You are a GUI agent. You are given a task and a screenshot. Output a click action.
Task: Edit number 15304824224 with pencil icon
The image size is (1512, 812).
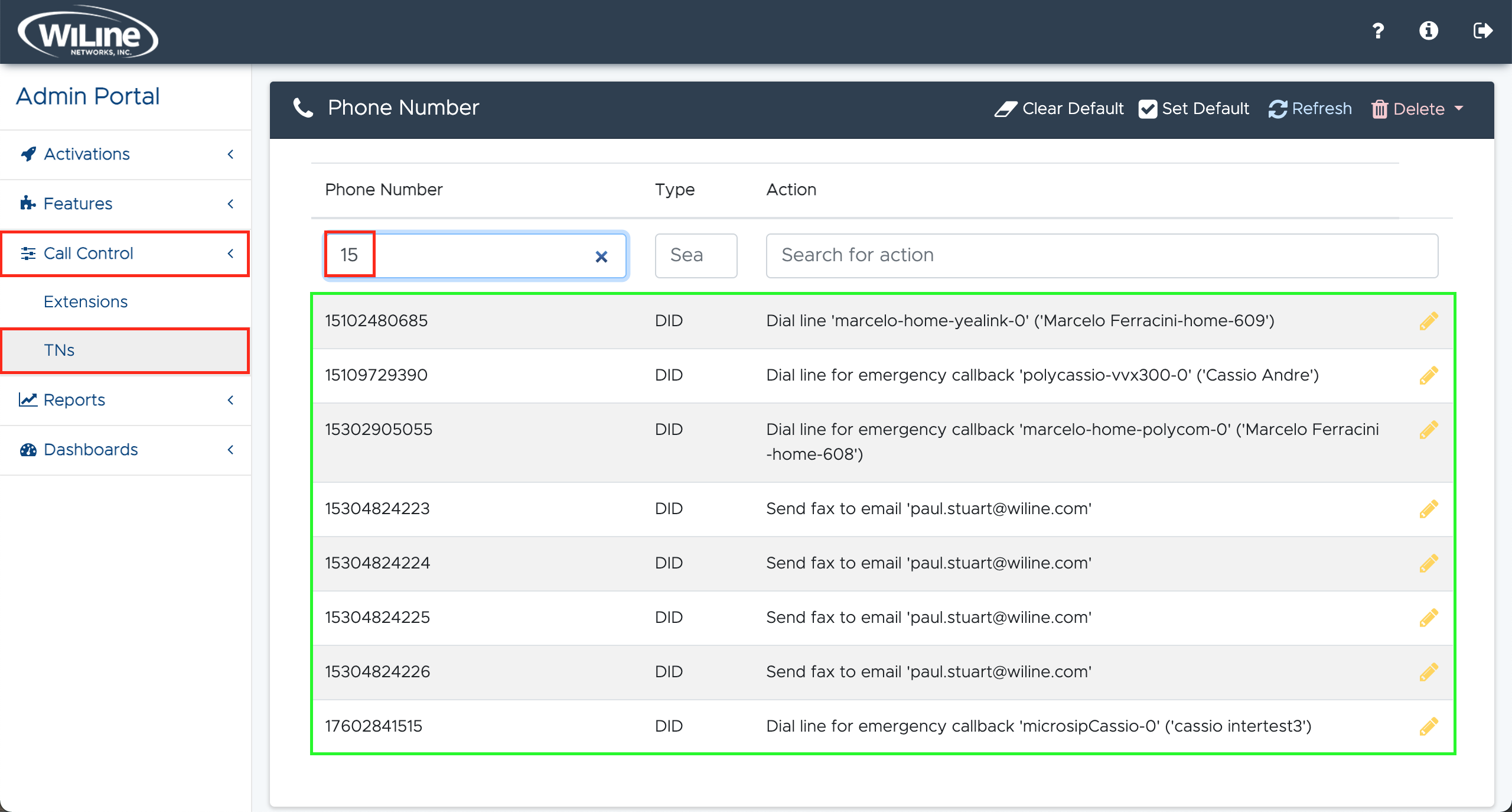click(x=1428, y=563)
